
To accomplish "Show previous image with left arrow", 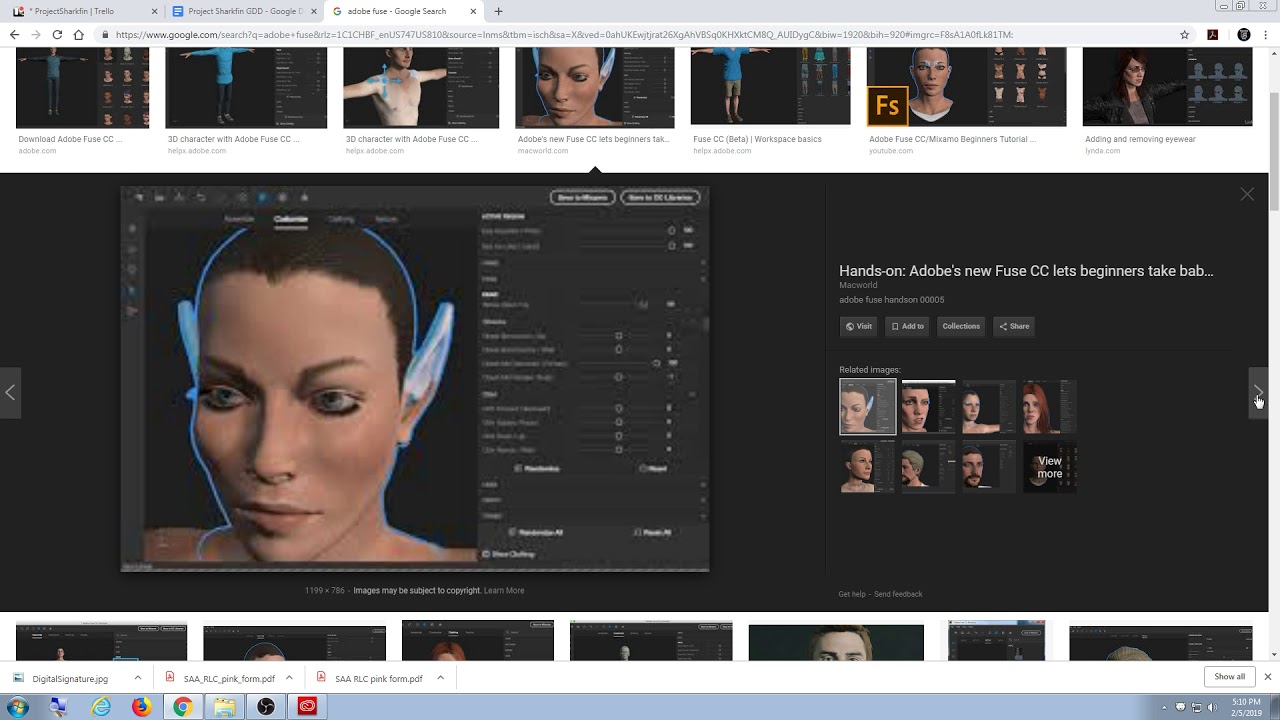I will [10, 392].
